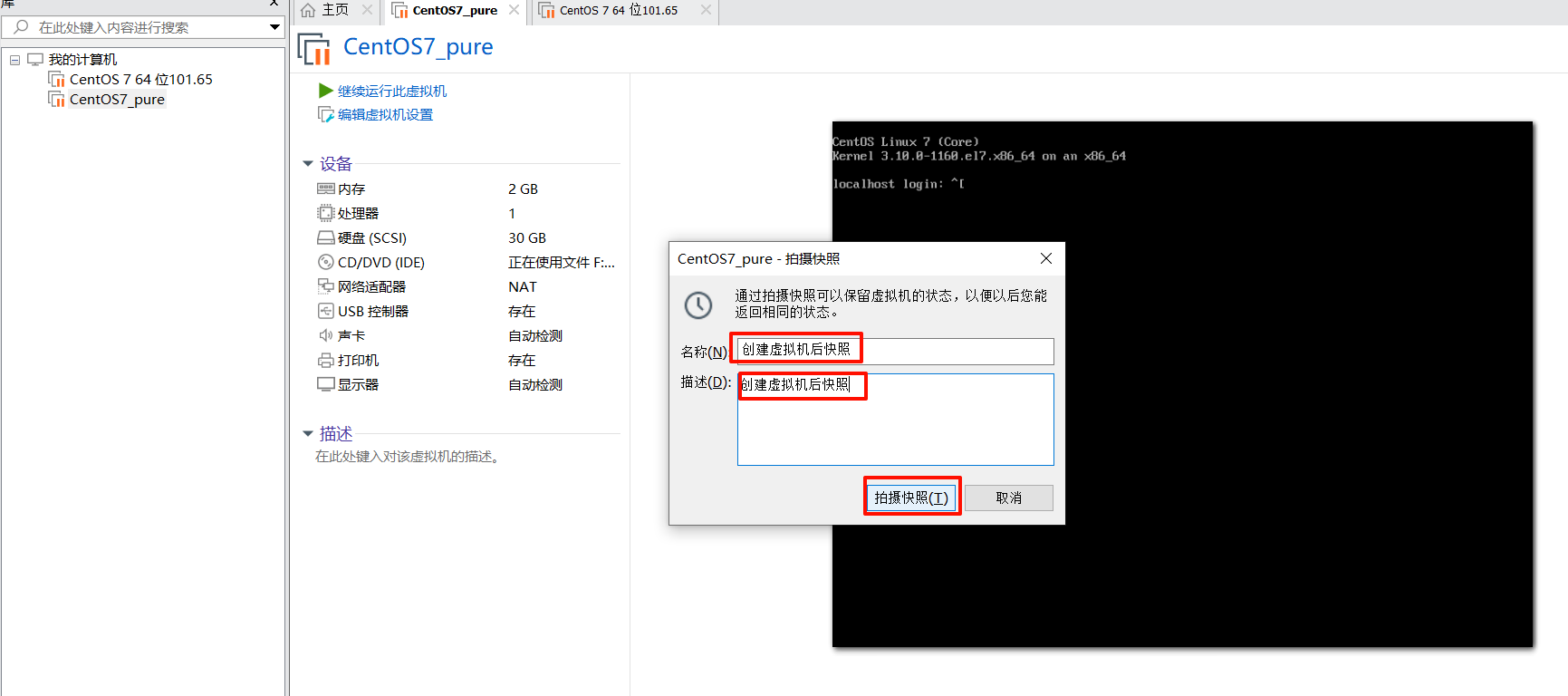Click the large CentOS7_pure VM header icon

click(313, 48)
